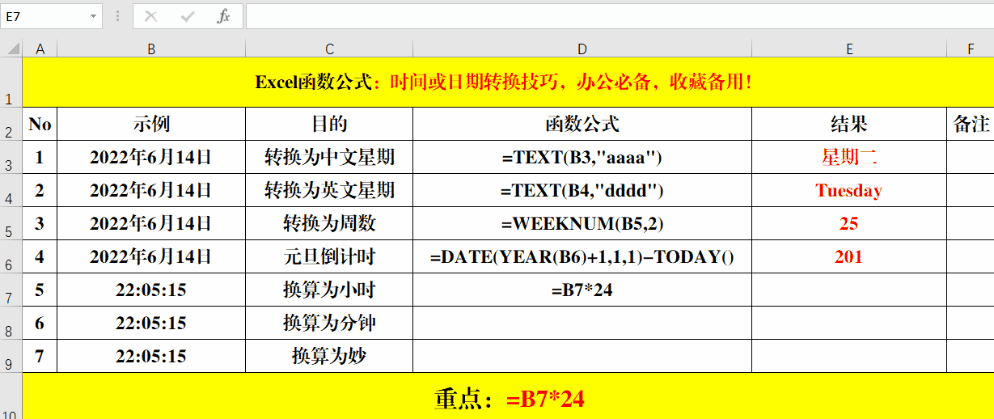This screenshot has width=994, height=419.
Task: Click the 22:05:15 cell in row 9
Action: [151, 356]
